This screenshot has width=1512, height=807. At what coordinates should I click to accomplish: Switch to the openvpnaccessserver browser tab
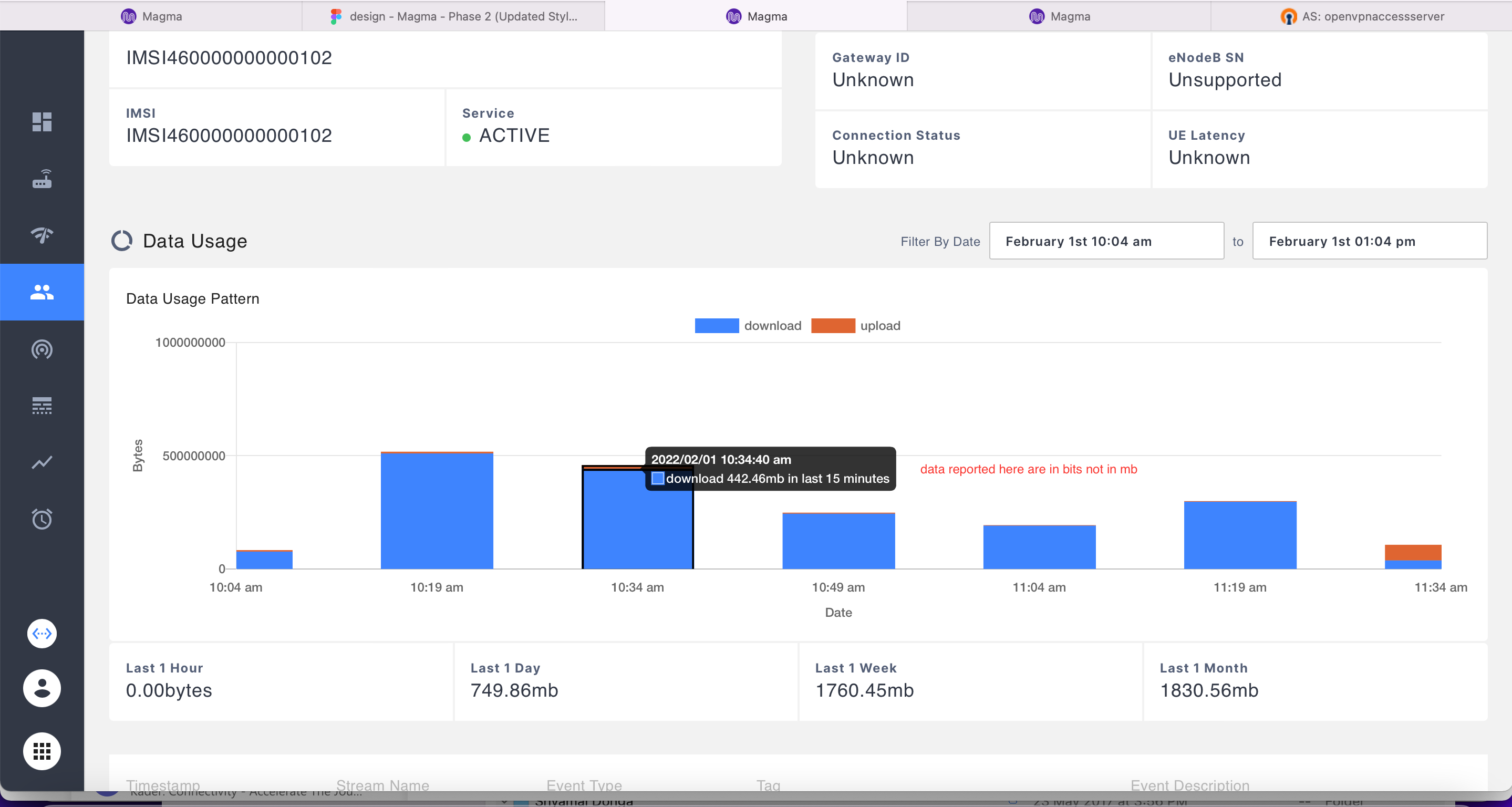[x=1363, y=16]
